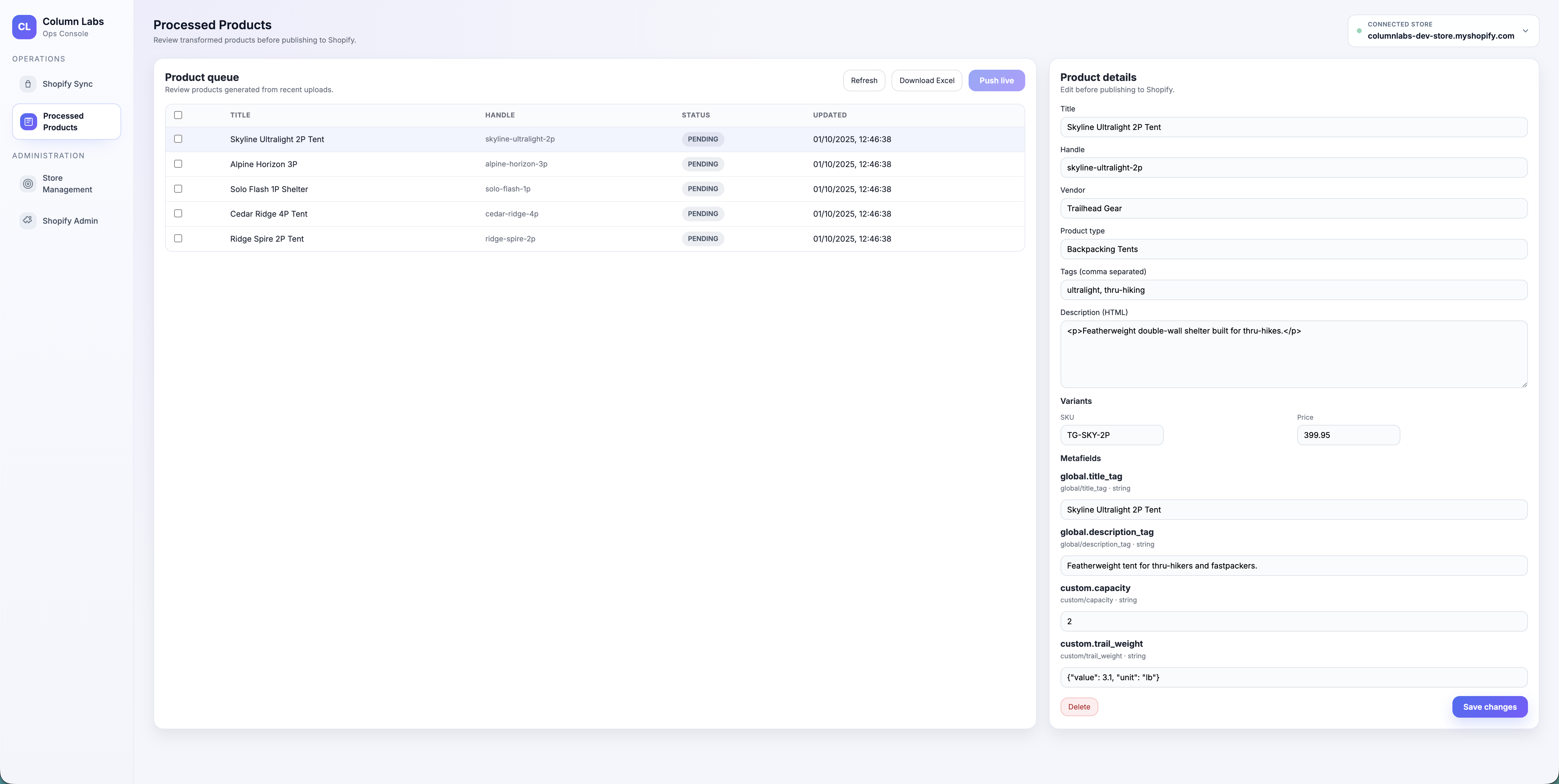
Task: Select the Store Management target icon
Action: [28, 183]
